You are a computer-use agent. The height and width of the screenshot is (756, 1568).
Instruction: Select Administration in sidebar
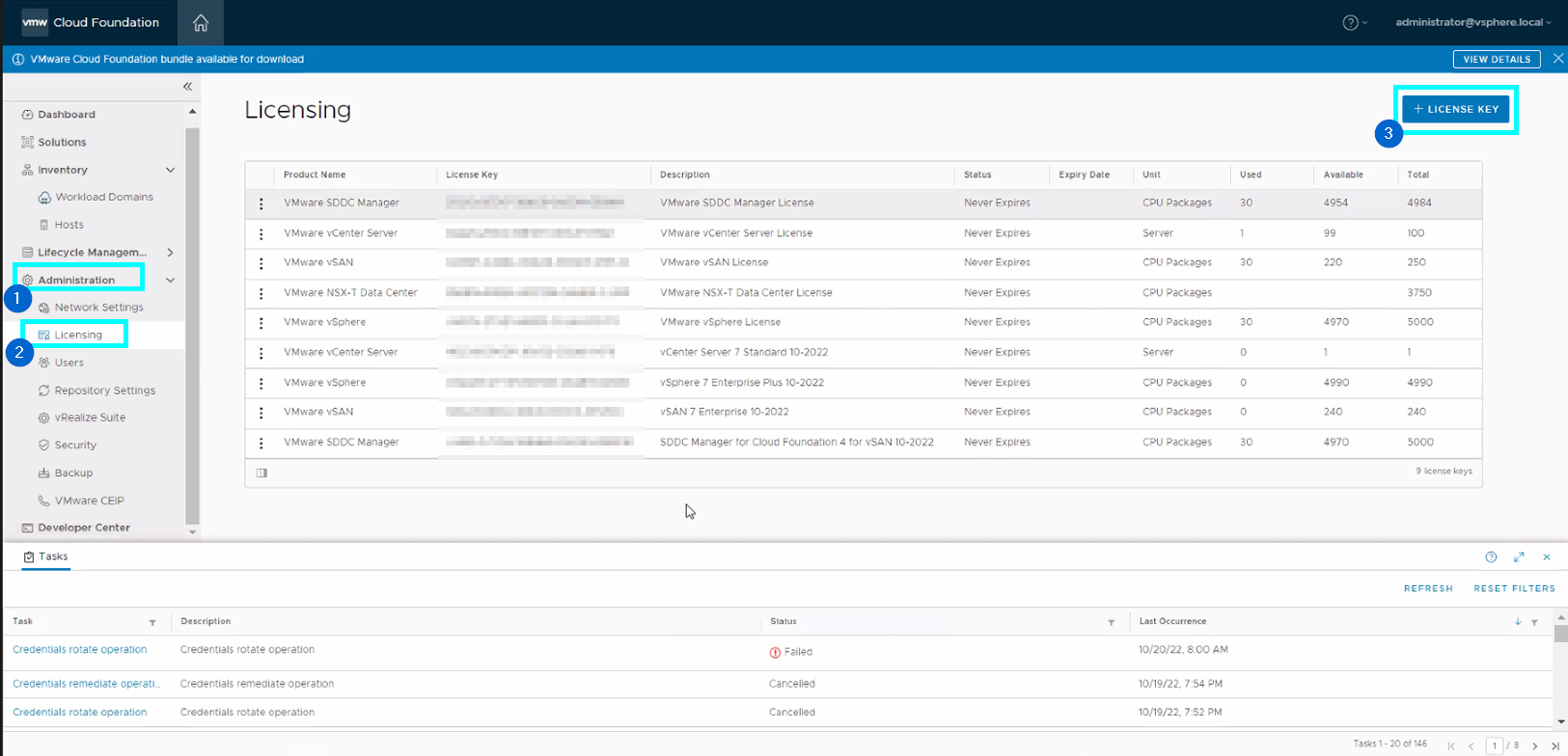(76, 280)
